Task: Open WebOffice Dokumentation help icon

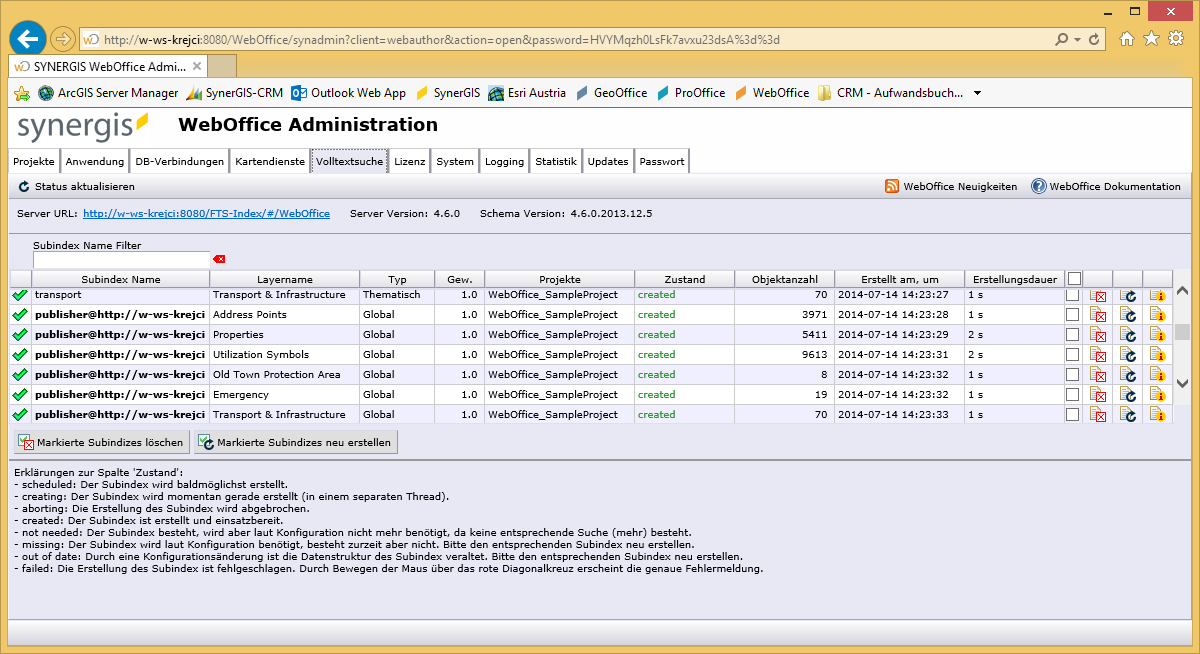Action: point(1036,185)
